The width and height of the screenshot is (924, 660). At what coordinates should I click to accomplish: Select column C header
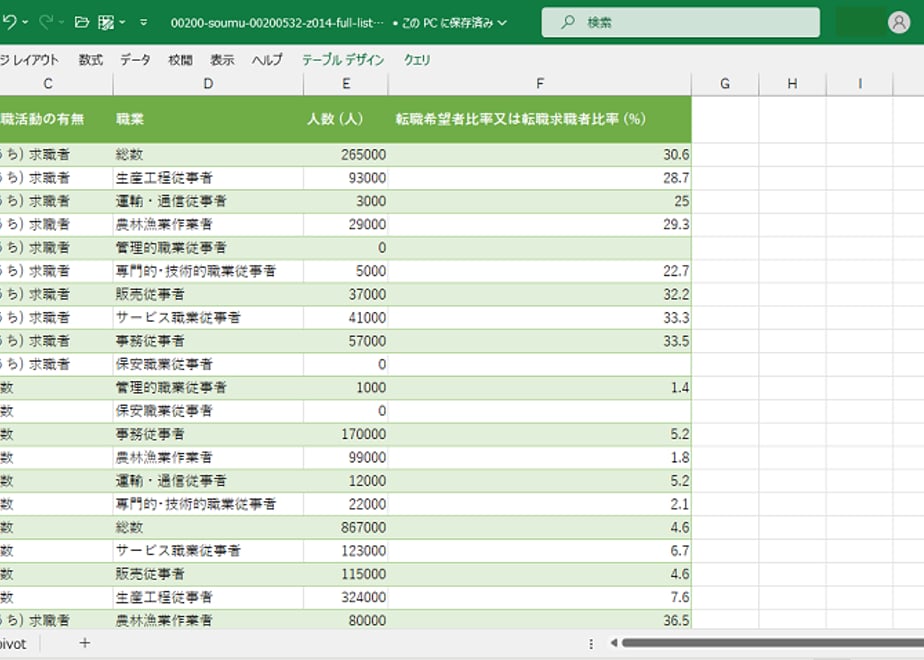coord(48,84)
